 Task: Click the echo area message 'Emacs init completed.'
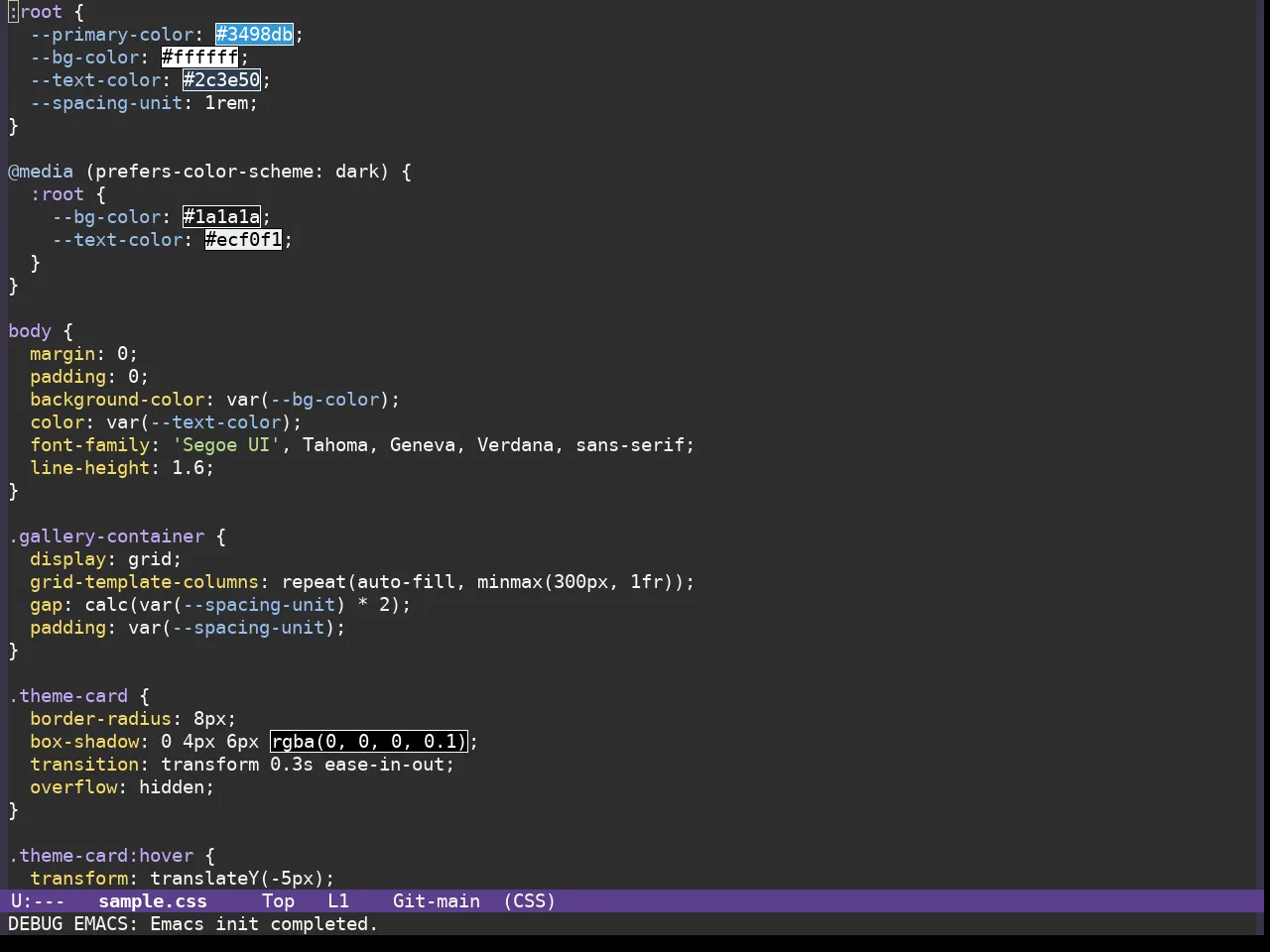(x=264, y=924)
